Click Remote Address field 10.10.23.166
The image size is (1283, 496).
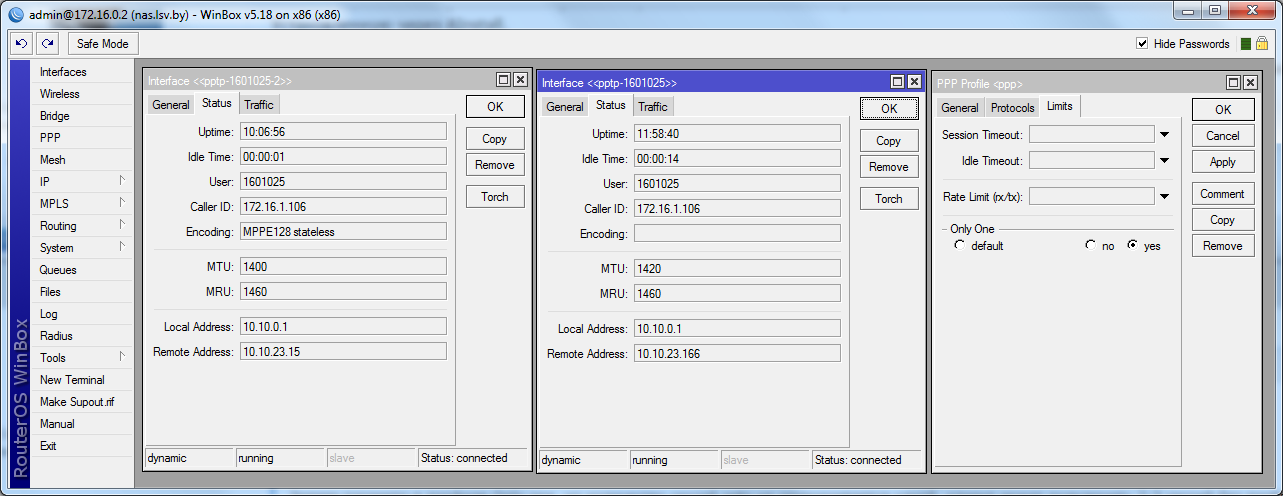tap(737, 354)
